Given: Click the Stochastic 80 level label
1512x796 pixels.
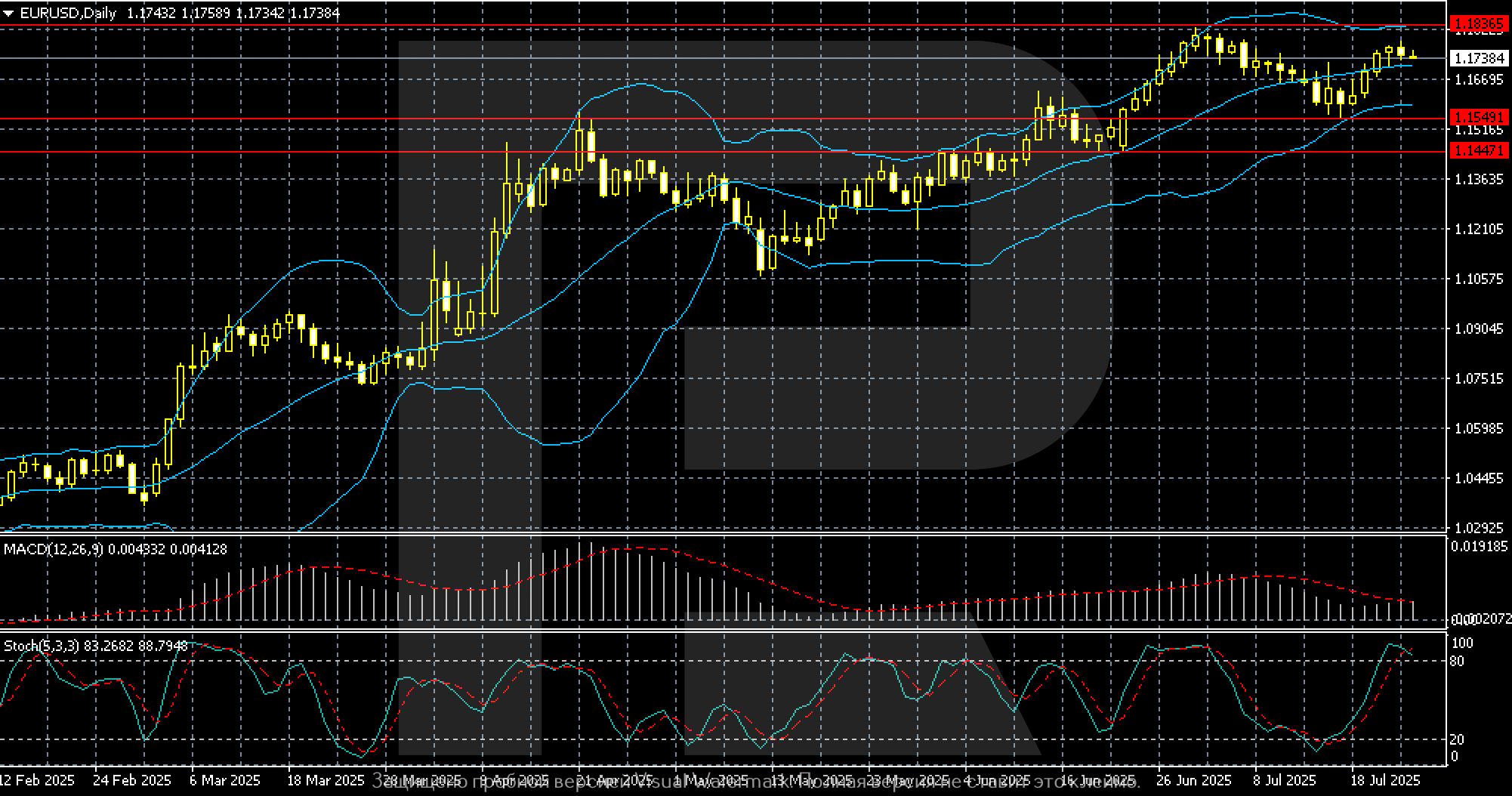Looking at the screenshot, I should click(1458, 662).
